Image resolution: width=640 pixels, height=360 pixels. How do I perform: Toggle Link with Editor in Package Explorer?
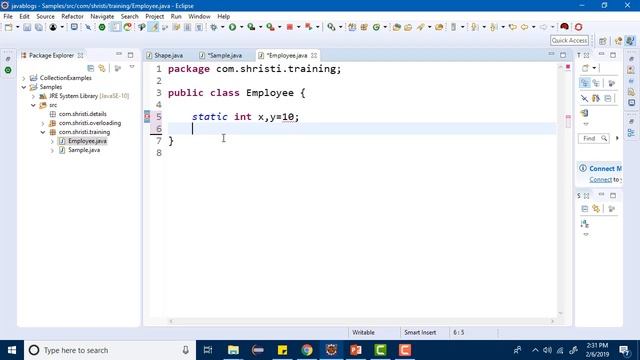[x=102, y=68]
